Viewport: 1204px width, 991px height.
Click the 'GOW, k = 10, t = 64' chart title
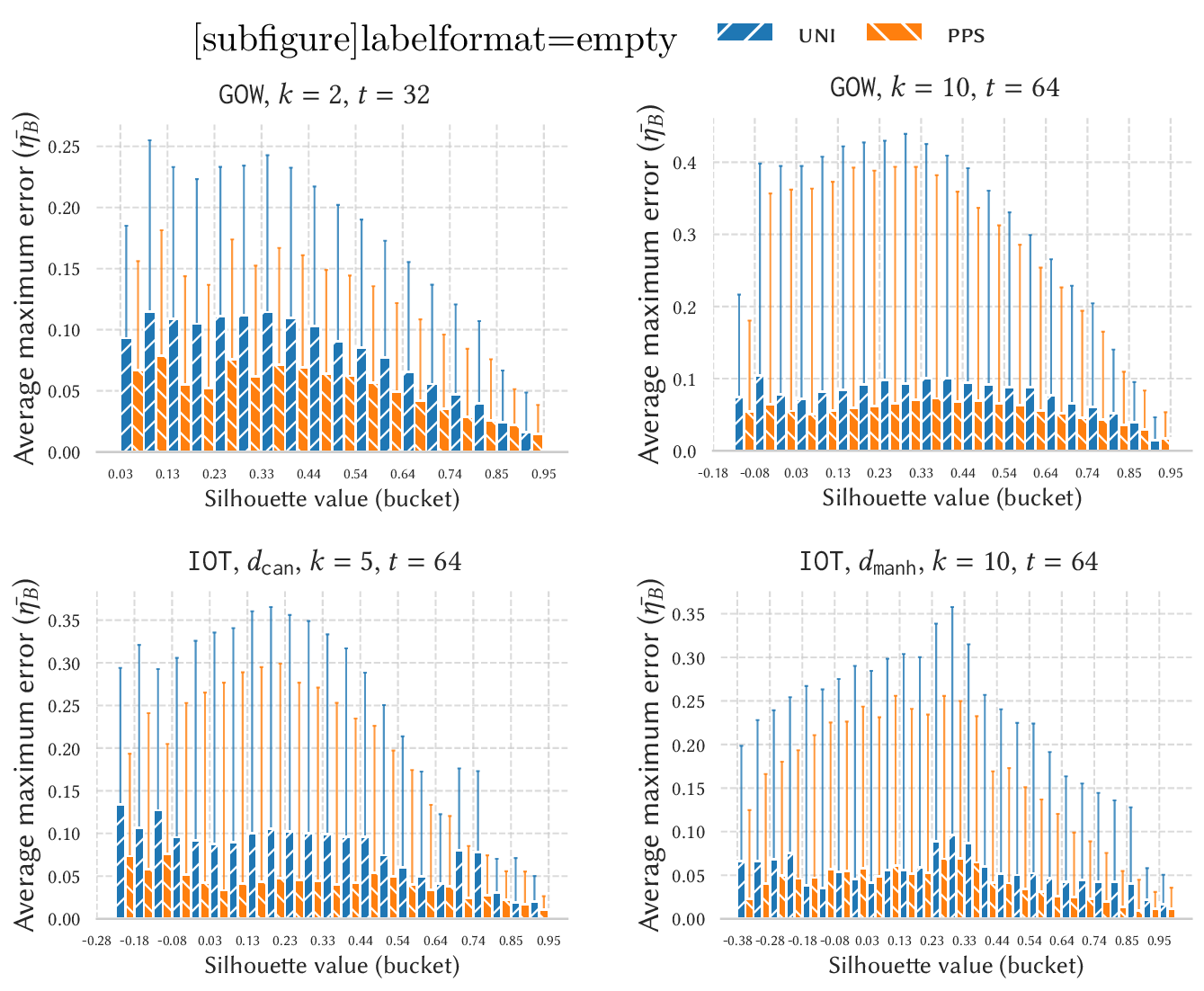[x=945, y=87]
